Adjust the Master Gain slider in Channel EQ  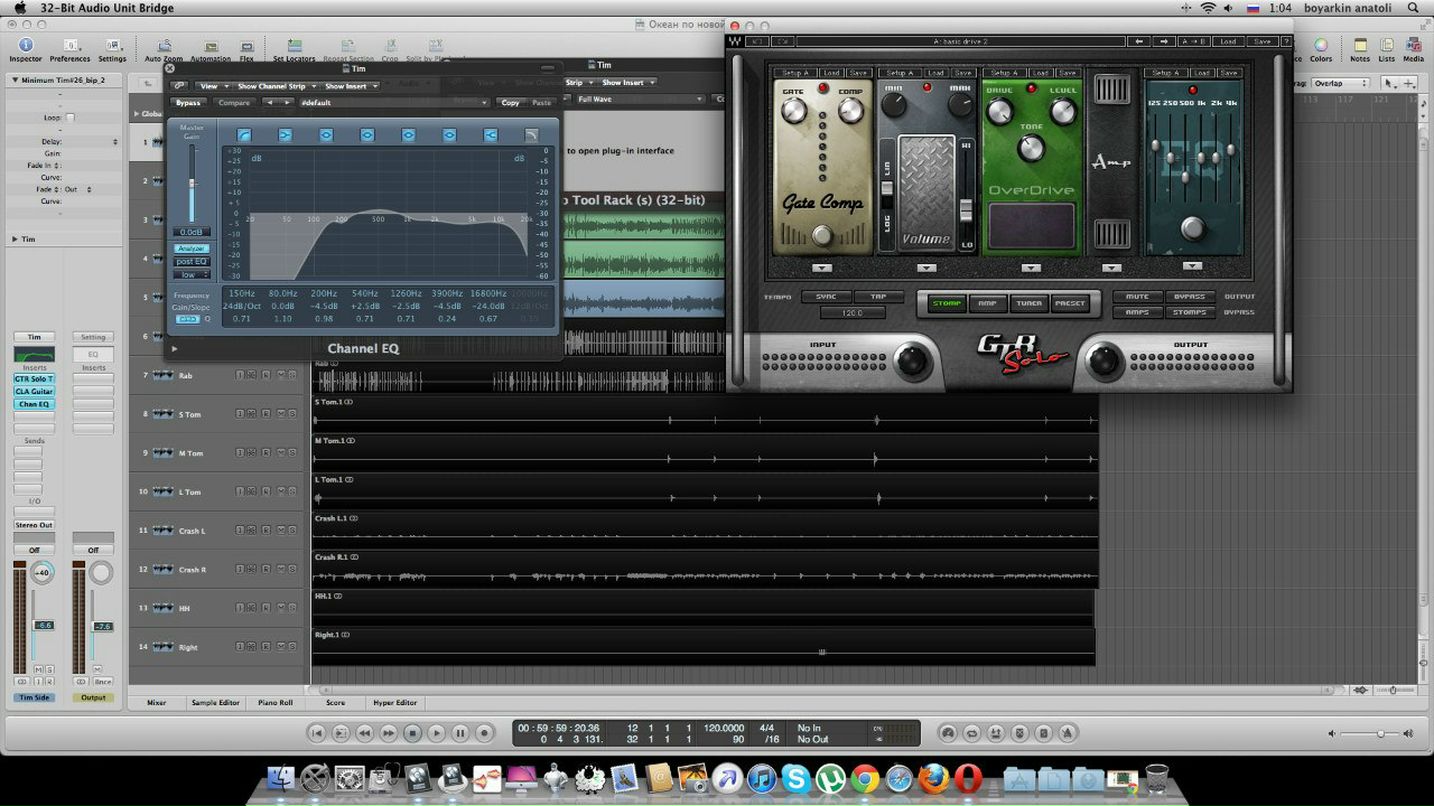(192, 183)
